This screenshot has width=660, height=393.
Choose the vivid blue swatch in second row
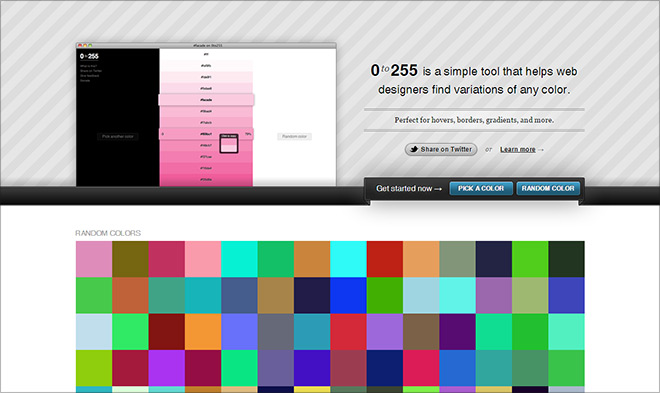[x=349, y=295]
